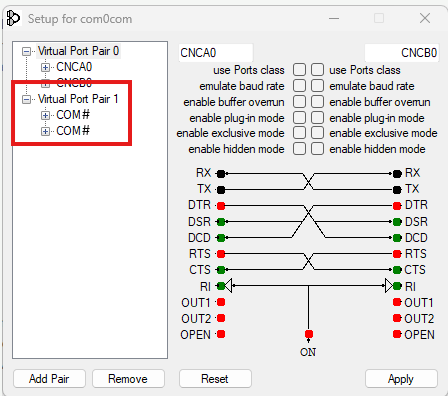Check enable hidden mode for CNCB0

pos(317,149)
